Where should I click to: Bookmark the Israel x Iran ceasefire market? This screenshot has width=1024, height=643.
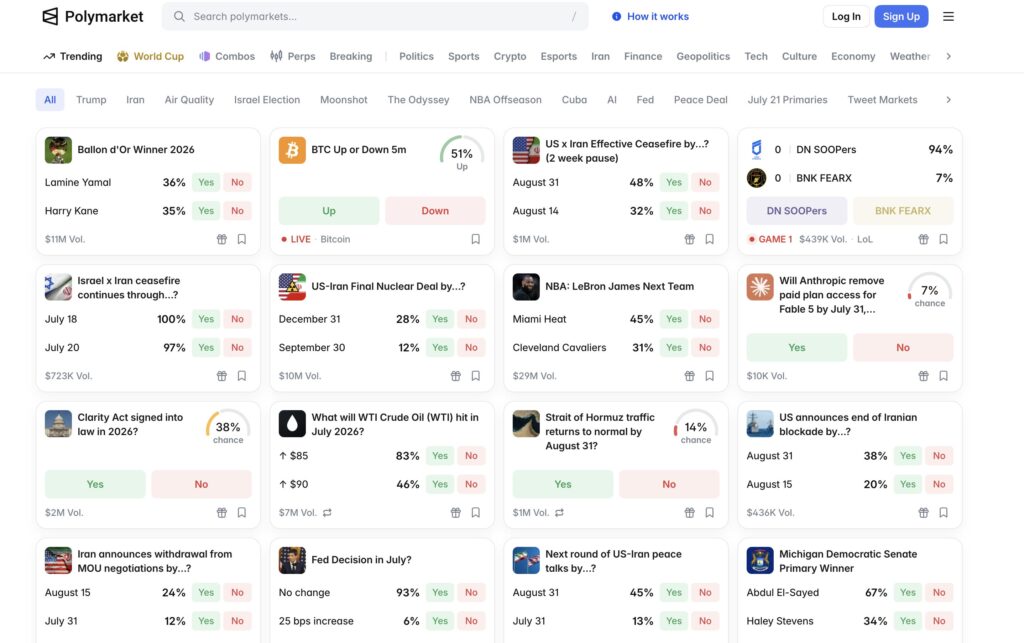[242, 376]
